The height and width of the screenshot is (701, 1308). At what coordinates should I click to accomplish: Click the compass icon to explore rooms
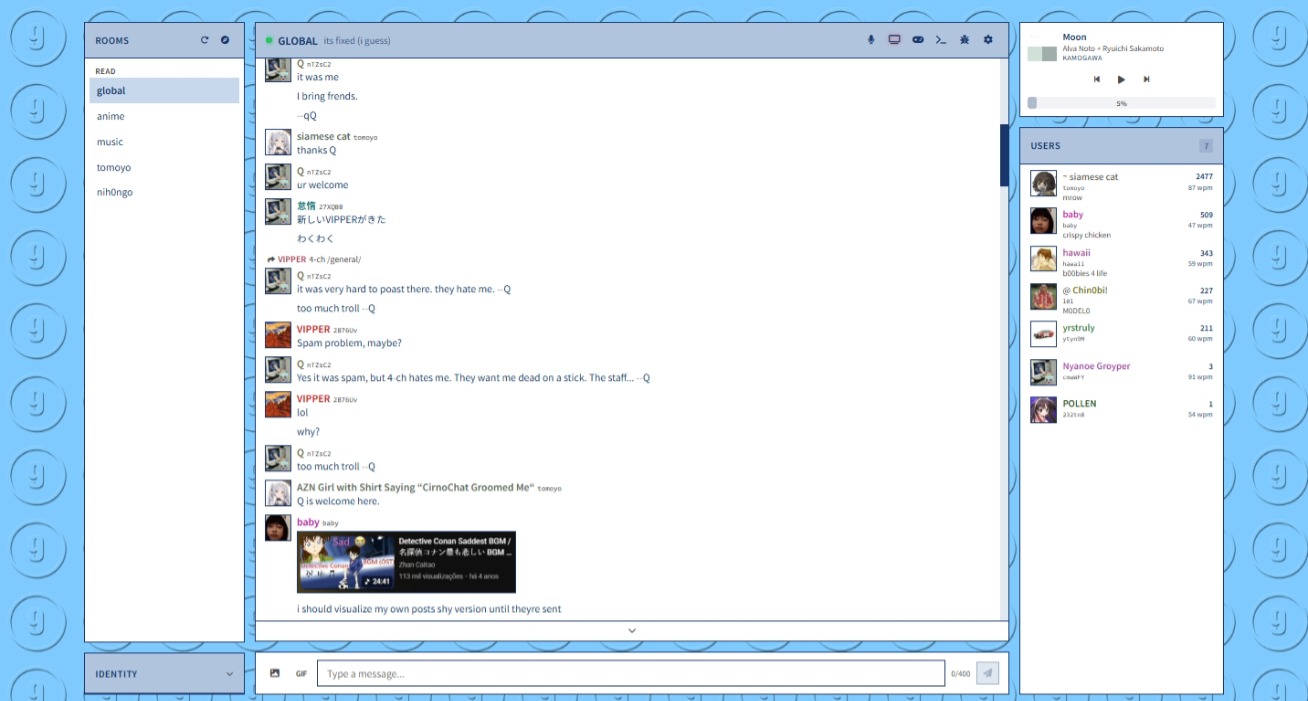click(225, 41)
